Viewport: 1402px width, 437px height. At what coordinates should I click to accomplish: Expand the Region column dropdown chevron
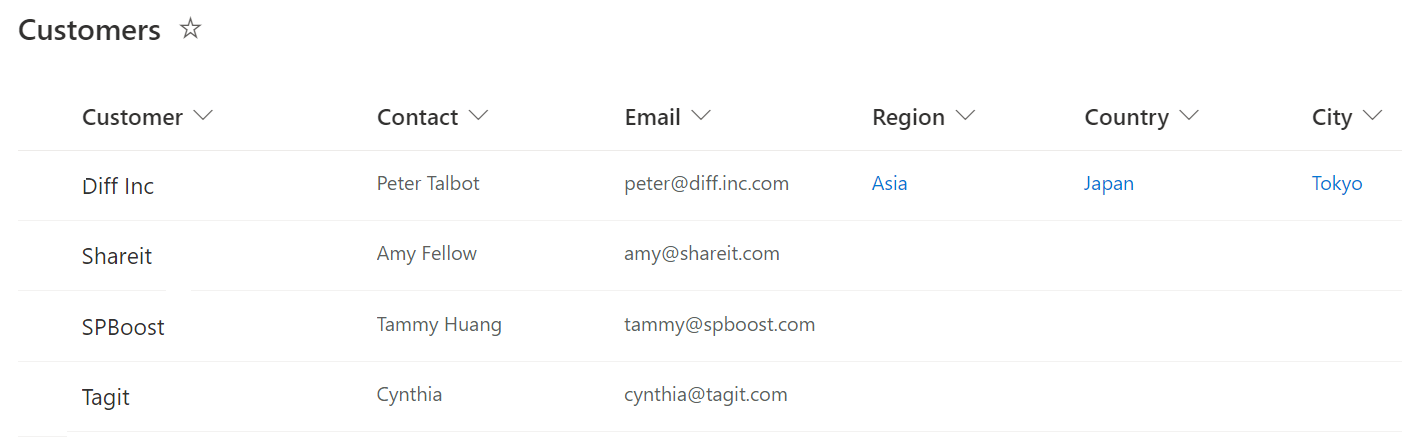[x=965, y=116]
